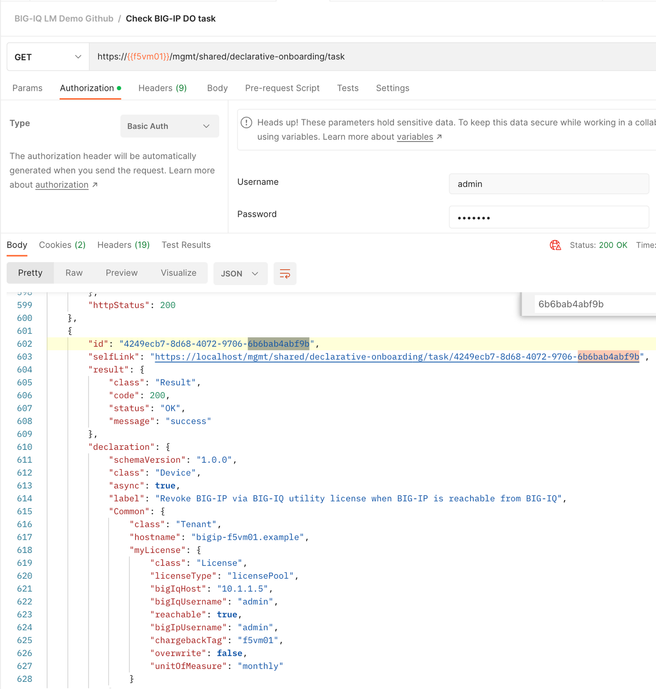Open the GET method dropdown
Image resolution: width=656 pixels, height=689 pixels.
click(x=44, y=57)
